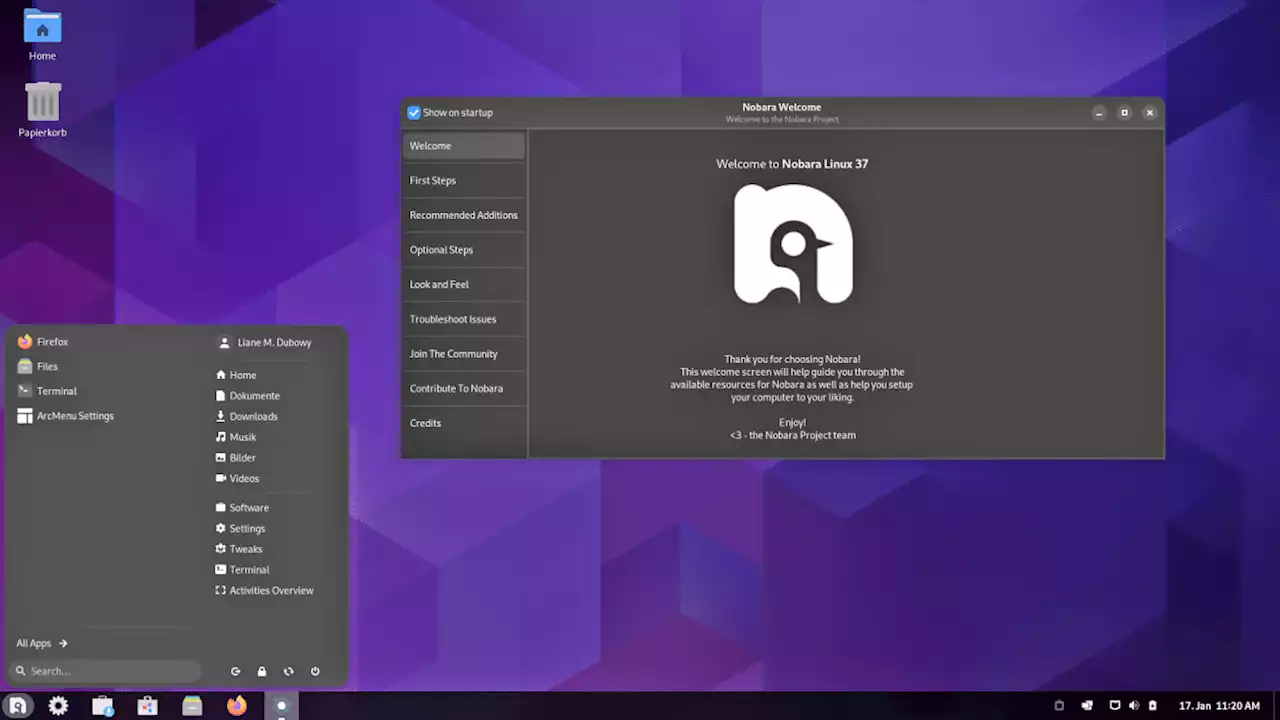
Task: Click the active Nobara Welcome taskbar icon
Action: point(281,706)
